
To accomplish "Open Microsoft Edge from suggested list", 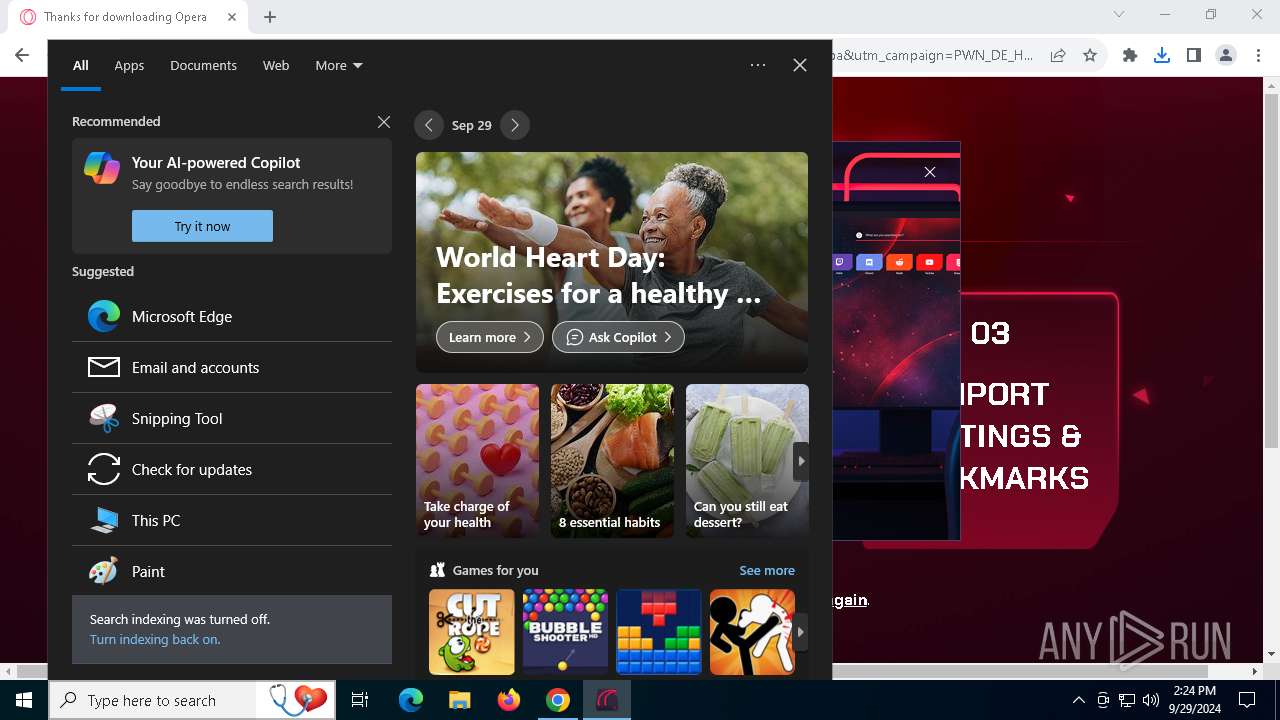I will pos(232,316).
